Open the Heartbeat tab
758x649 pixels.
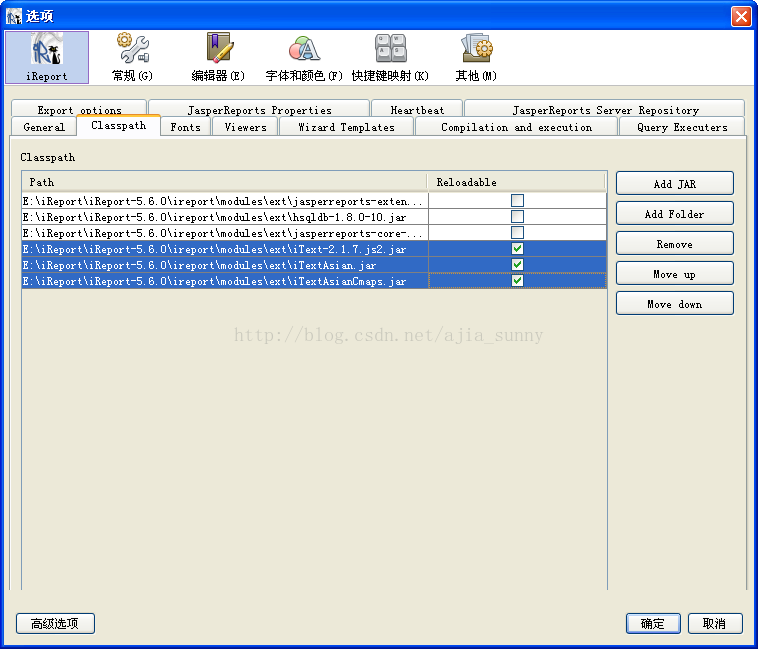coord(417,110)
